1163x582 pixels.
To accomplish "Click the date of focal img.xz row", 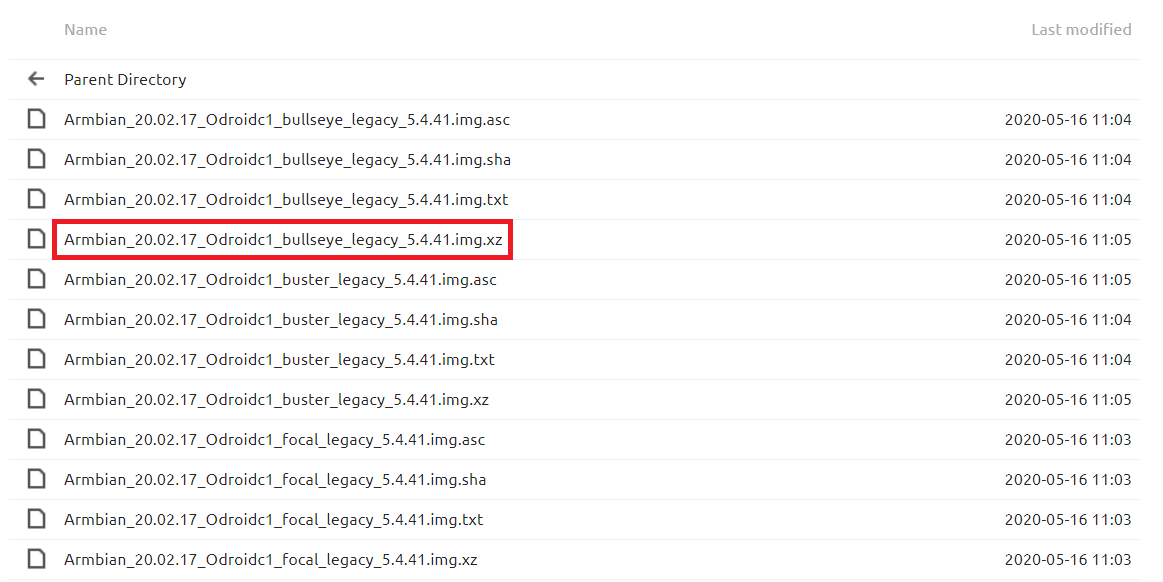I will pyautogui.click(x=1068, y=560).
